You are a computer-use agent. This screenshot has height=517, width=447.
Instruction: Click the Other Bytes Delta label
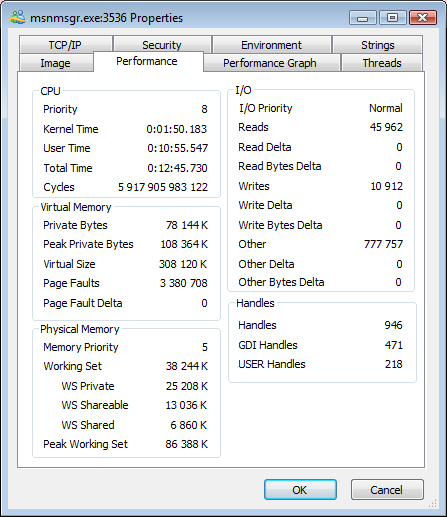(281, 282)
